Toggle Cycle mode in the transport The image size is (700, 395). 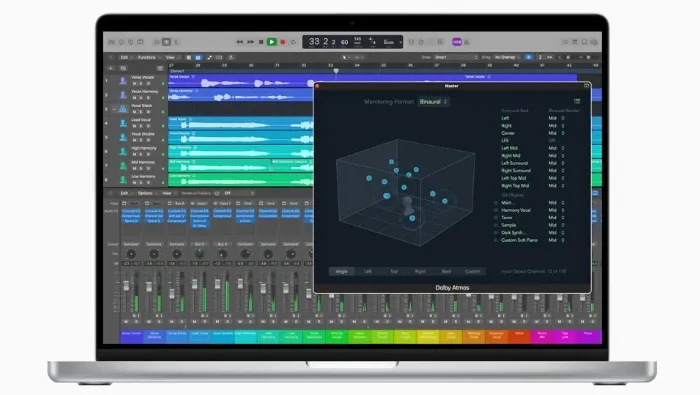(x=293, y=42)
